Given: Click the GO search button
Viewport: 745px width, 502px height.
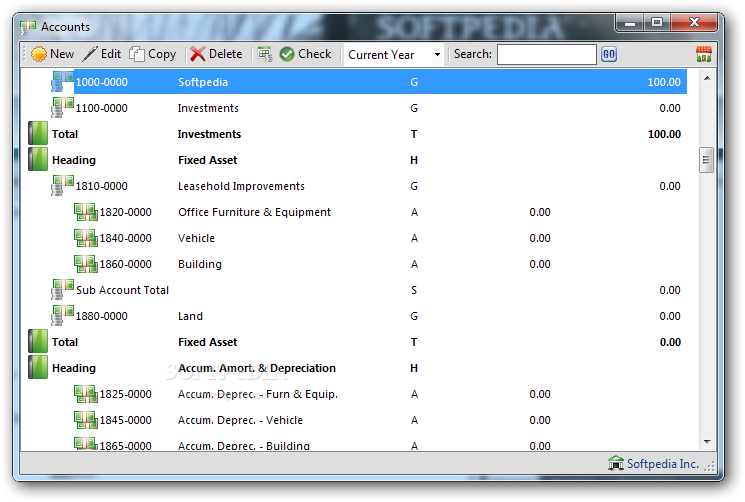Looking at the screenshot, I should pos(609,54).
